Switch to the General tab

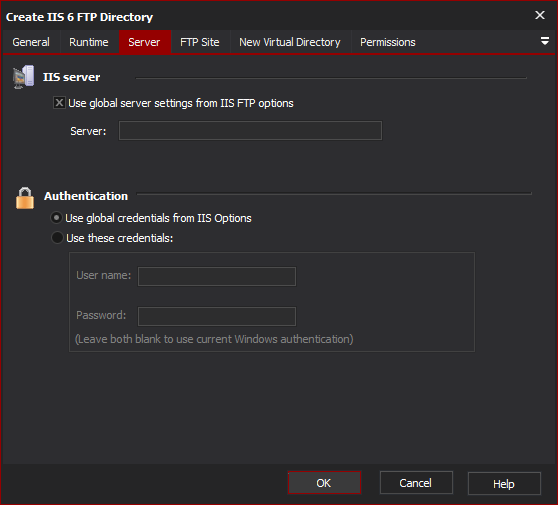pyautogui.click(x=31, y=42)
